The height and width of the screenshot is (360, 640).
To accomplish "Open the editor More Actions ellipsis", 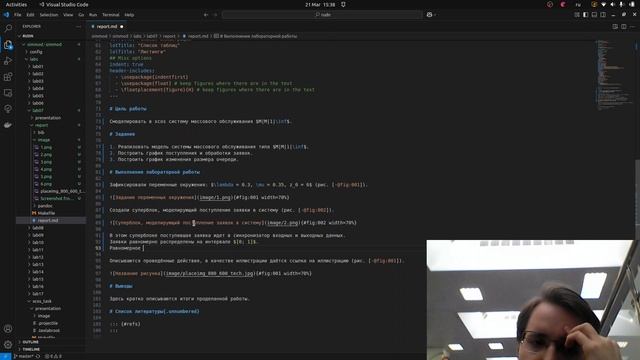I will (632, 27).
